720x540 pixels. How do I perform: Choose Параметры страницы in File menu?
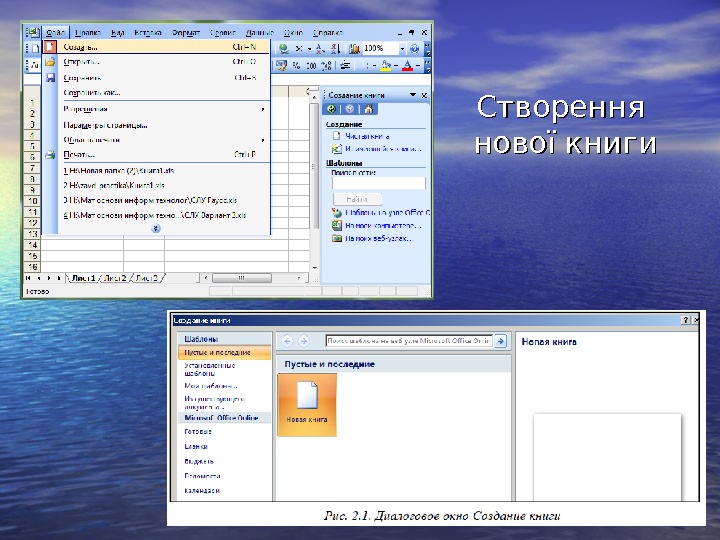[156, 125]
